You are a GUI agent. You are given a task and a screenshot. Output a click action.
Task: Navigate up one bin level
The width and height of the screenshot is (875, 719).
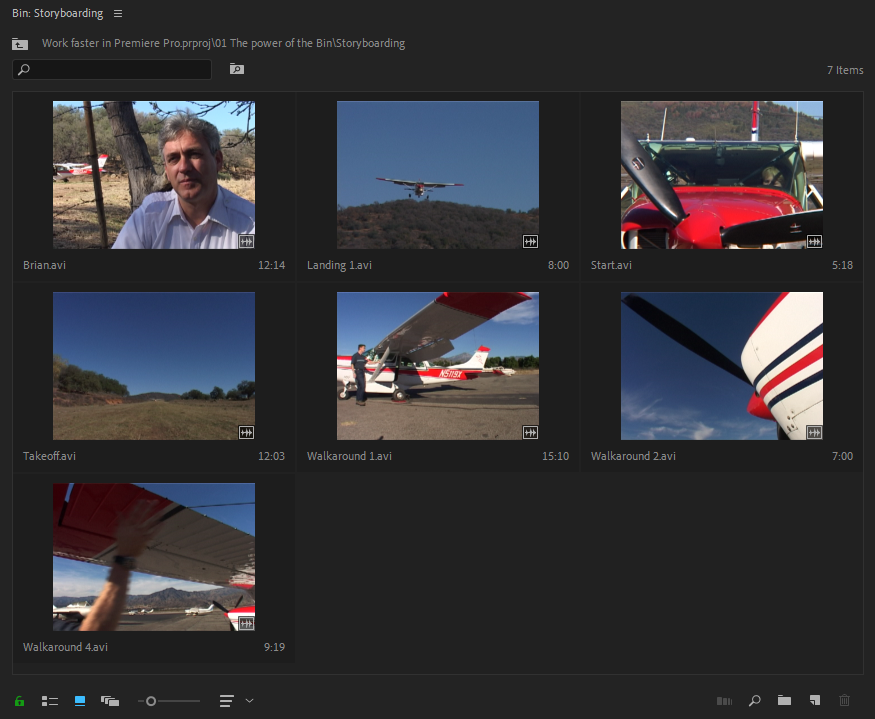19,43
